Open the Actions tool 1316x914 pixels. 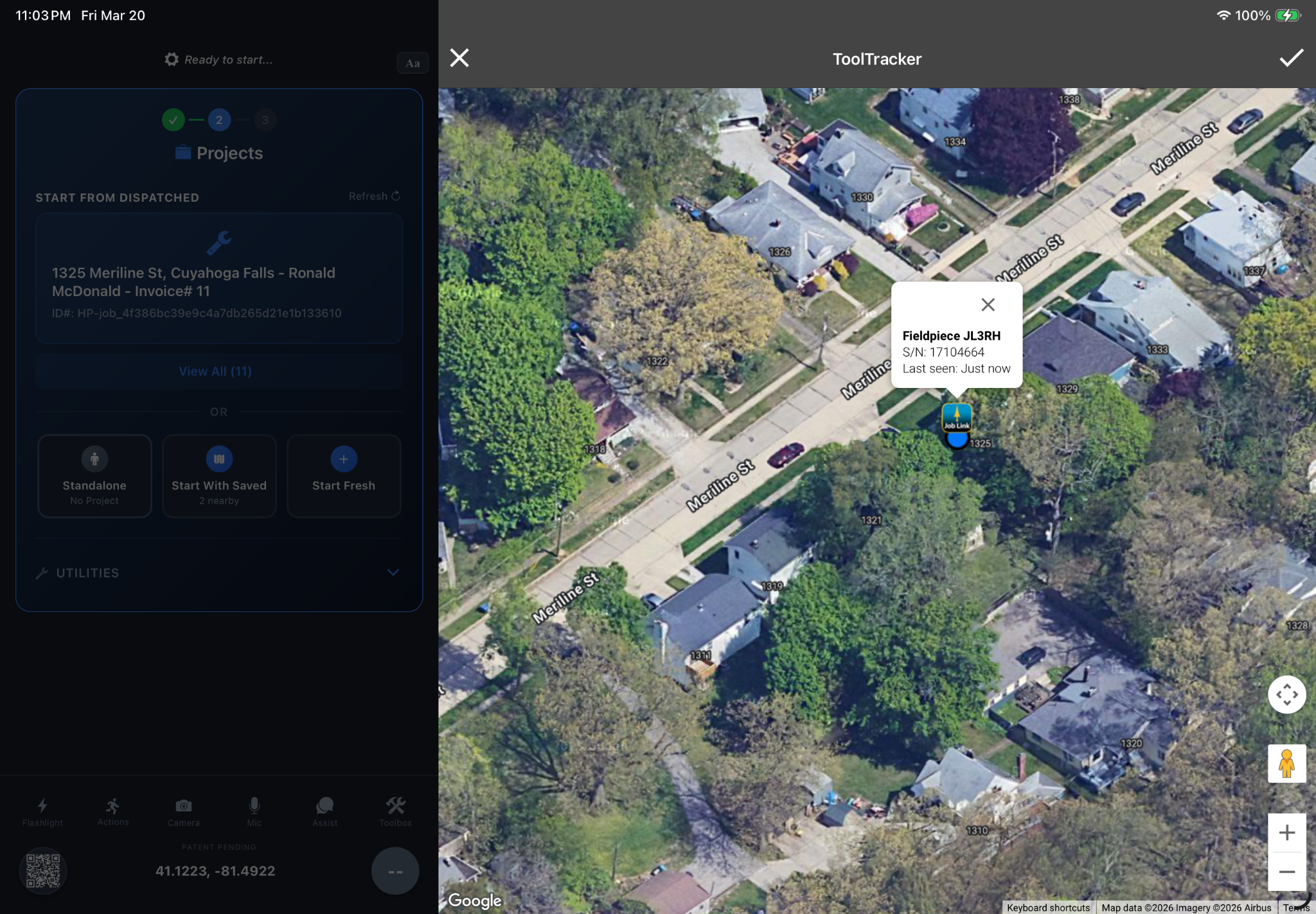pos(112,811)
